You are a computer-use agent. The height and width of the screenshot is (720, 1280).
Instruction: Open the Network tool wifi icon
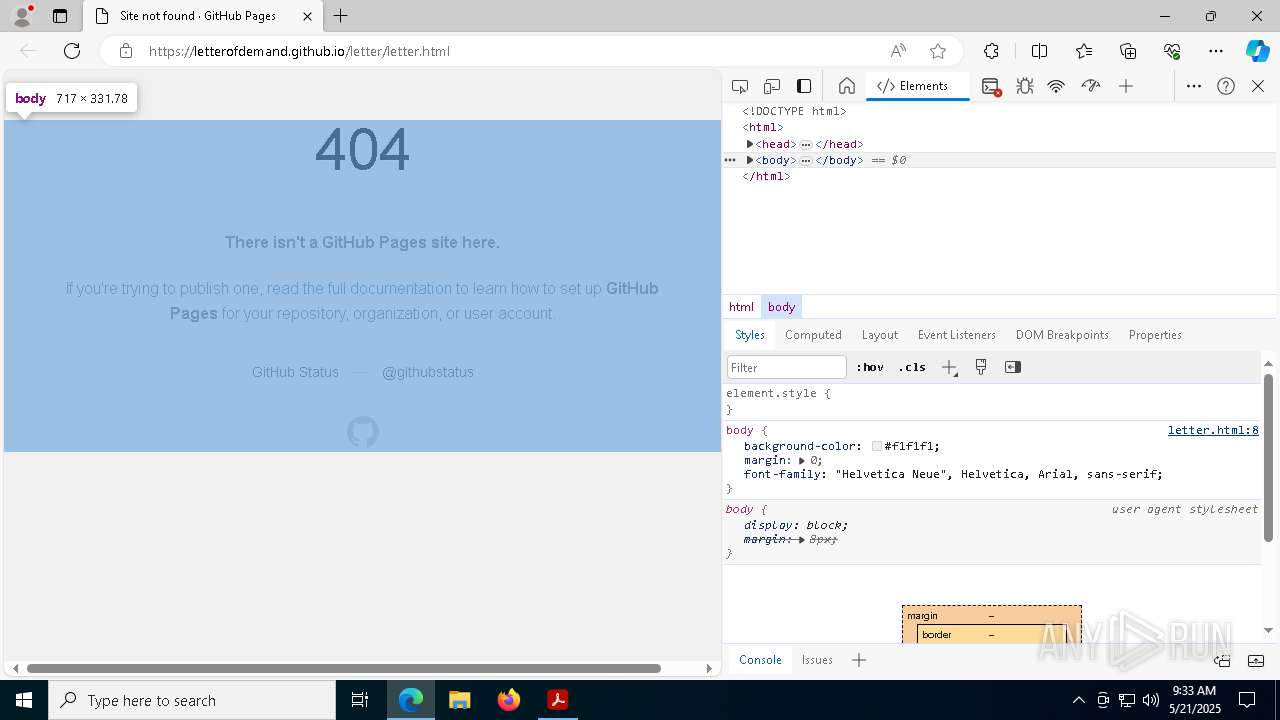[x=1056, y=86]
